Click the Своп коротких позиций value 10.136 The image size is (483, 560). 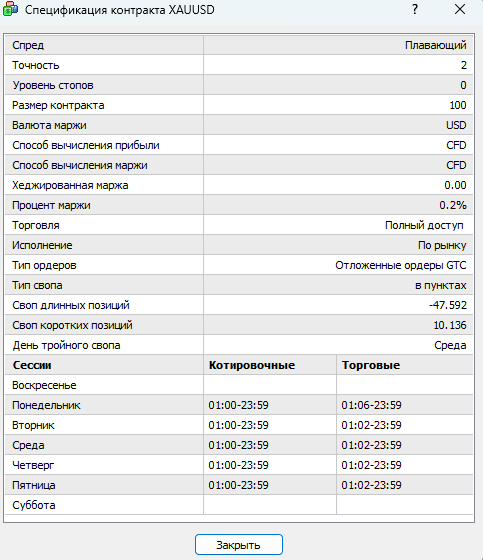450,325
